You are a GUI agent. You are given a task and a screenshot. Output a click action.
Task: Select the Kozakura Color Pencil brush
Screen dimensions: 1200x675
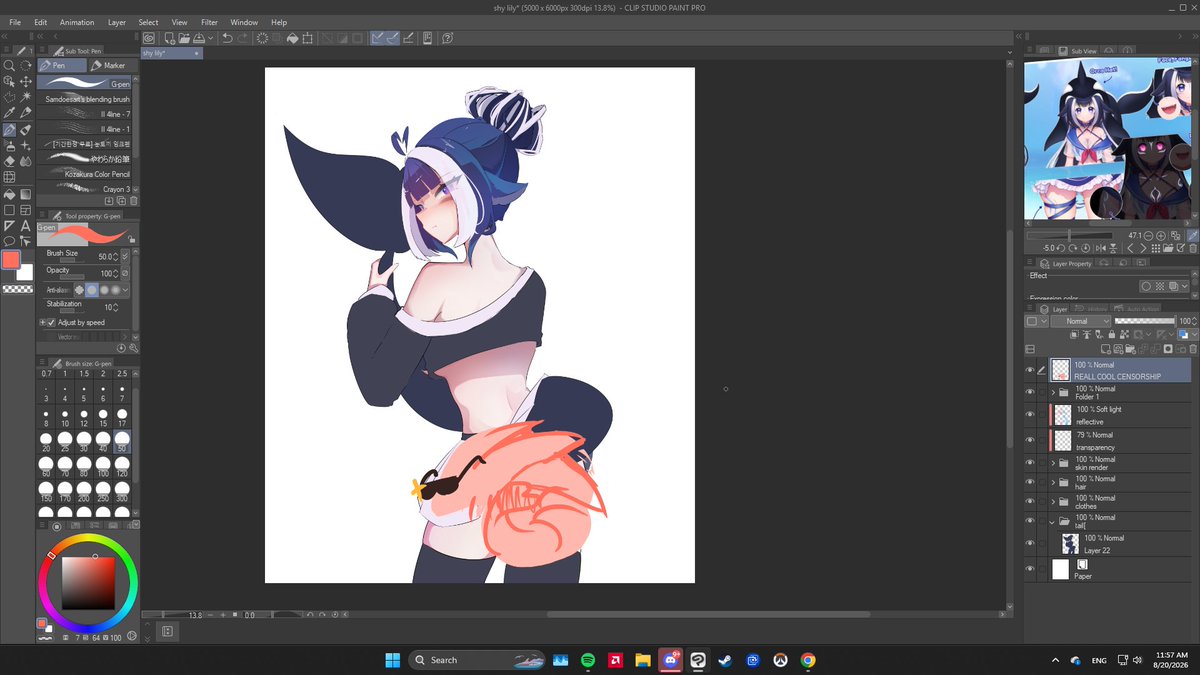click(86, 174)
